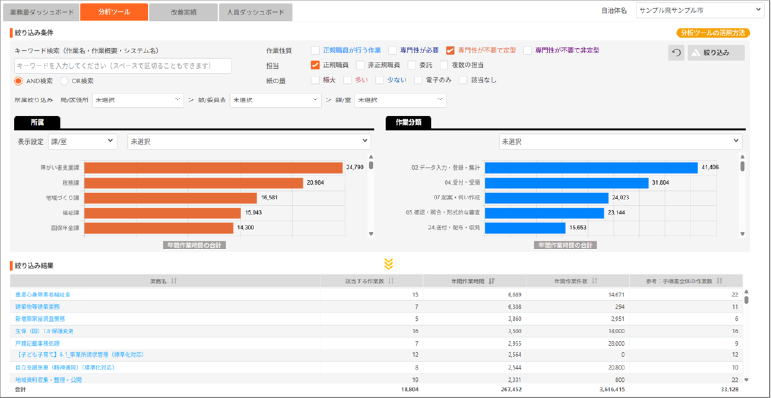Select AND検索 radio button
The width and height of the screenshot is (771, 398).
point(19,81)
